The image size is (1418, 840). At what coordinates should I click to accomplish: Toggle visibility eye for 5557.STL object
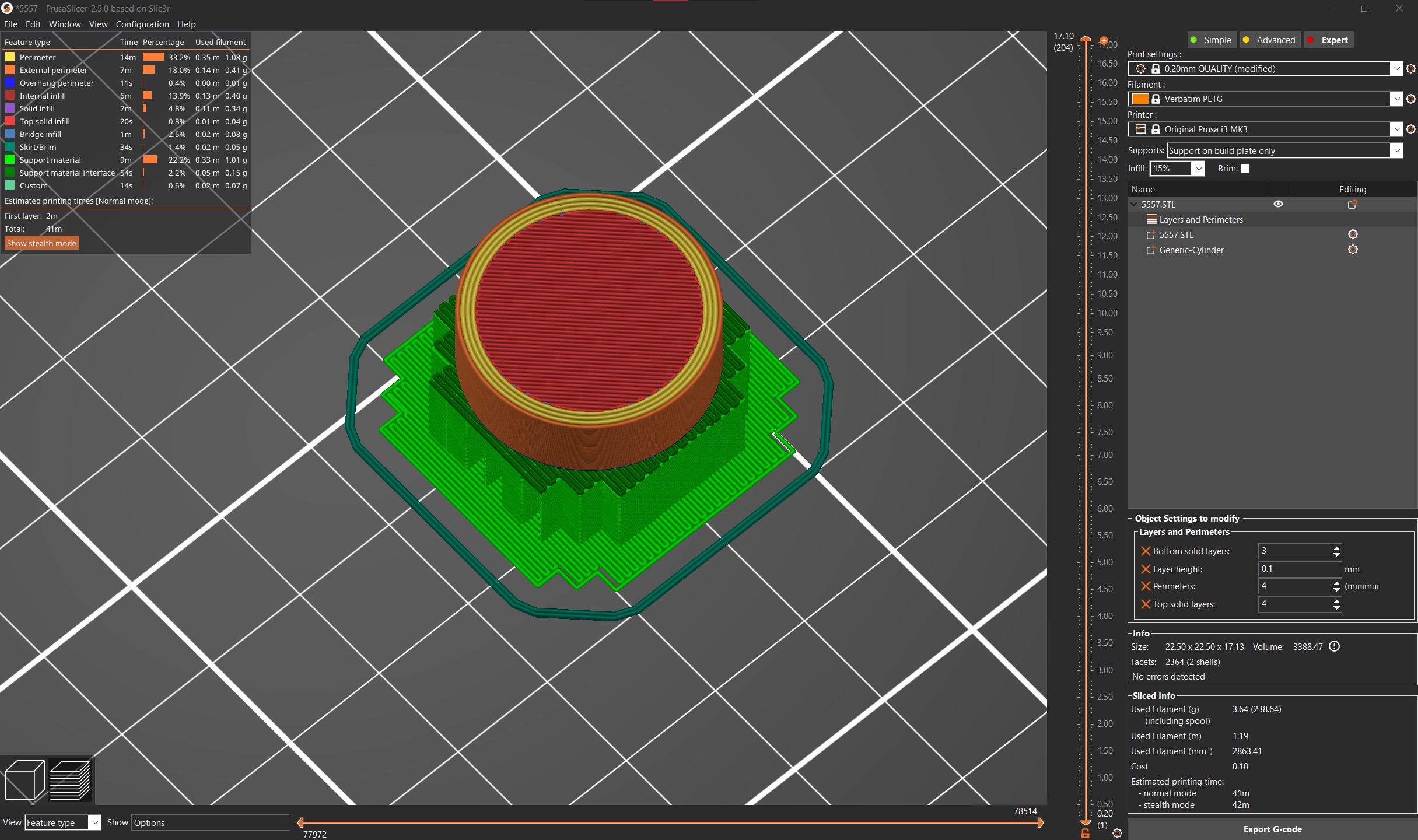pyautogui.click(x=1279, y=204)
